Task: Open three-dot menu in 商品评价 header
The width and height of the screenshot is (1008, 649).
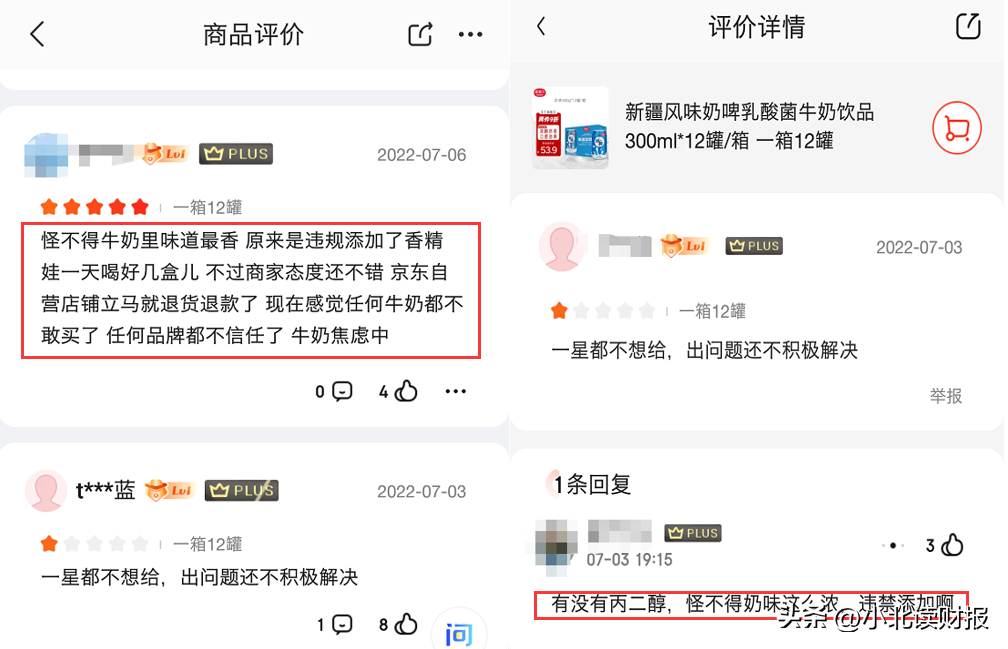Action: click(470, 35)
